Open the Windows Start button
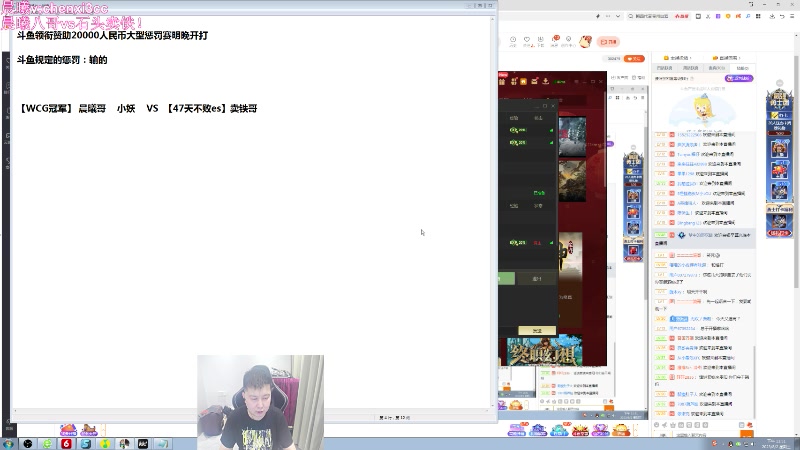This screenshot has height=450, width=800. coord(8,444)
